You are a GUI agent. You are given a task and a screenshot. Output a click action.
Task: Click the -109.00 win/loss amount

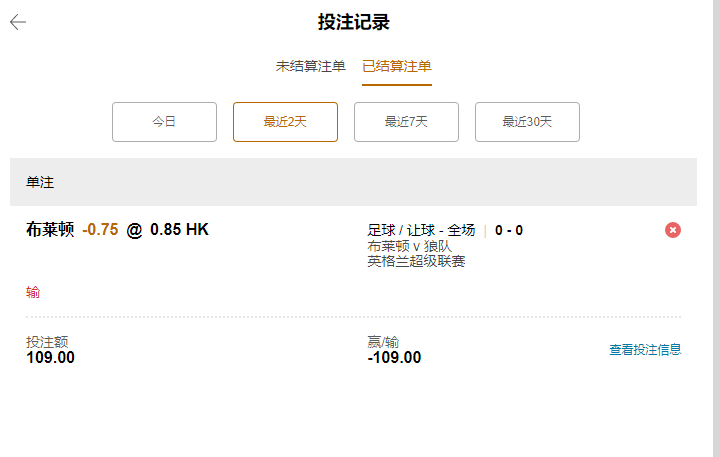tap(394, 358)
